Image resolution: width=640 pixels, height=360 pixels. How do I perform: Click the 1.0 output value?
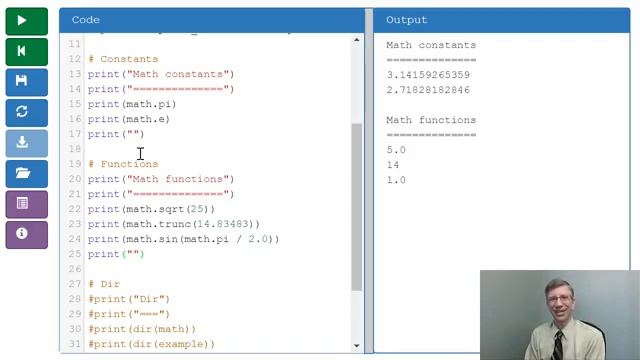[396, 180]
